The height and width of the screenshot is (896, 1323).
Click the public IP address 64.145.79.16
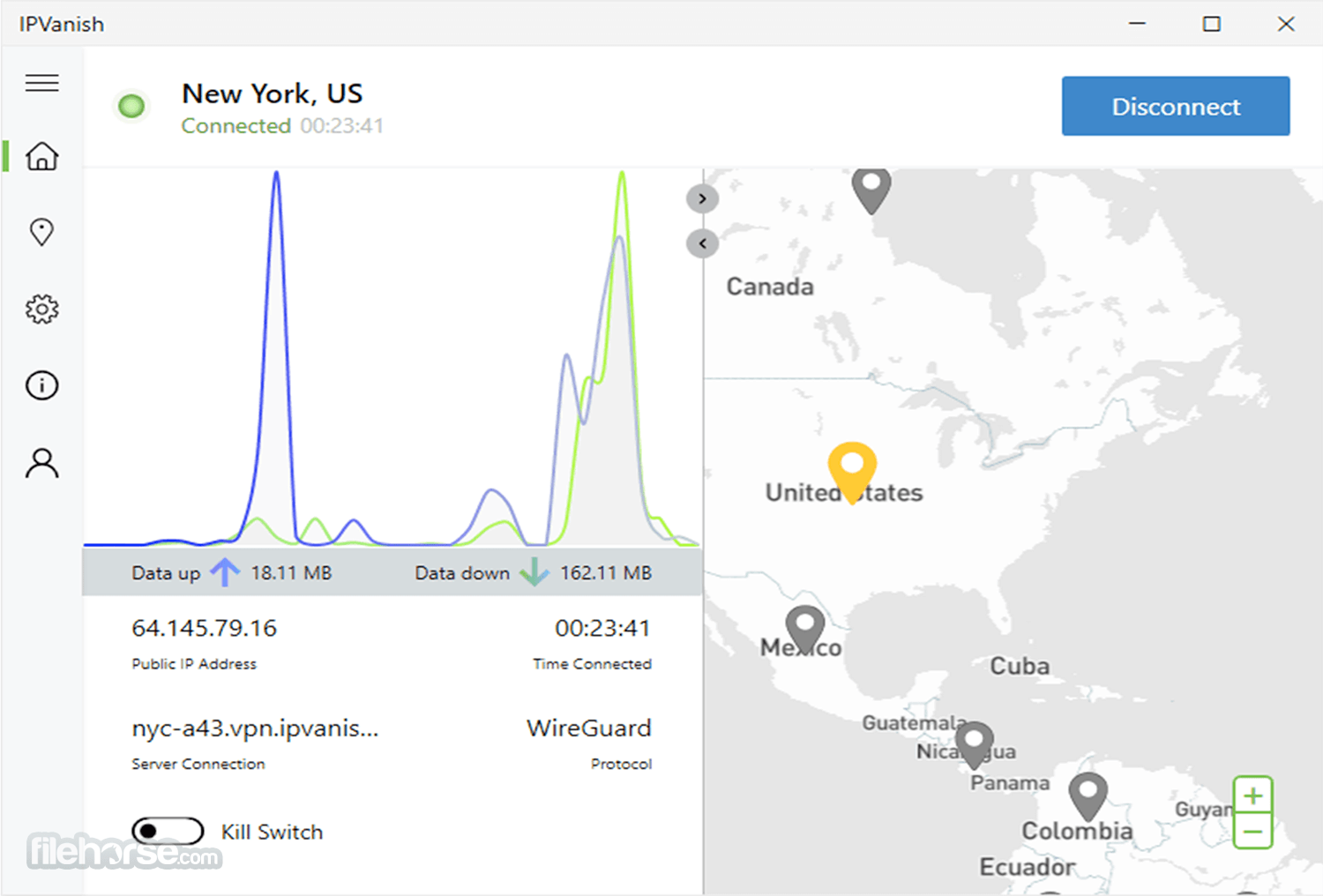point(204,628)
